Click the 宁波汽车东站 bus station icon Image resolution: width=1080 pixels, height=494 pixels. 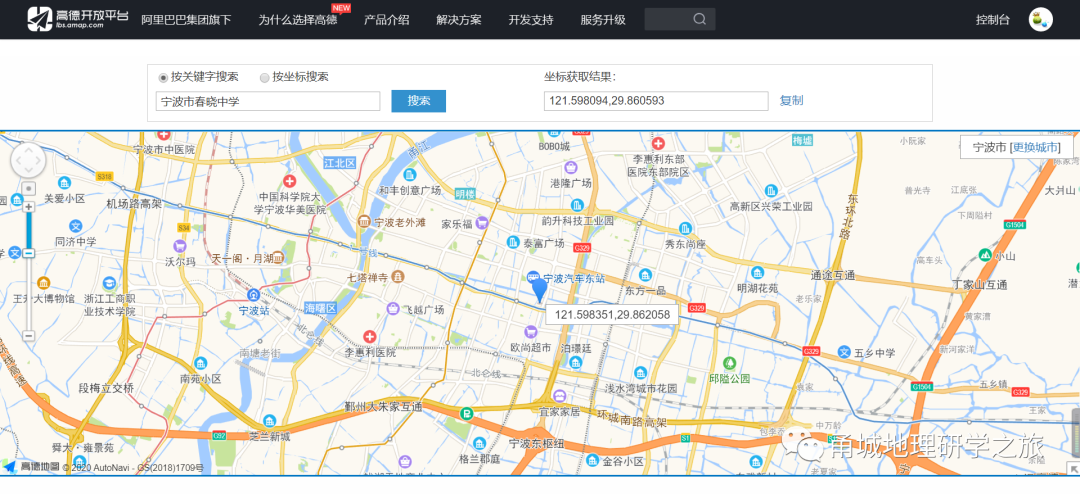point(534,278)
